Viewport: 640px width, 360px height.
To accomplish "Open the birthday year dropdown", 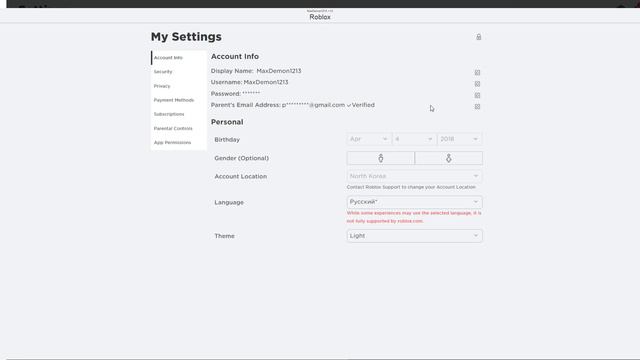I will pos(460,139).
